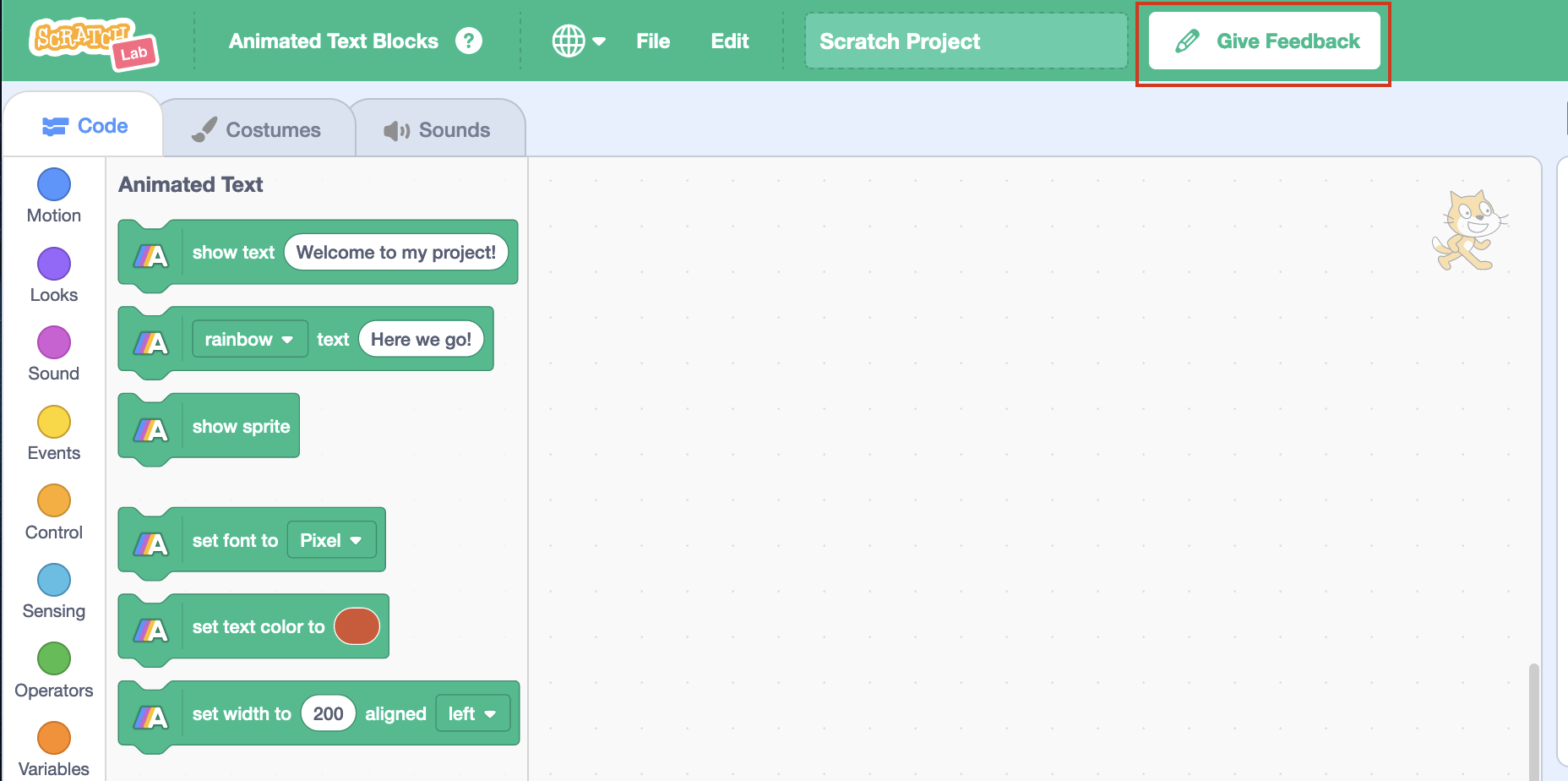The height and width of the screenshot is (781, 1568).
Task: Open the left alignment dropdown
Action: coord(472,714)
